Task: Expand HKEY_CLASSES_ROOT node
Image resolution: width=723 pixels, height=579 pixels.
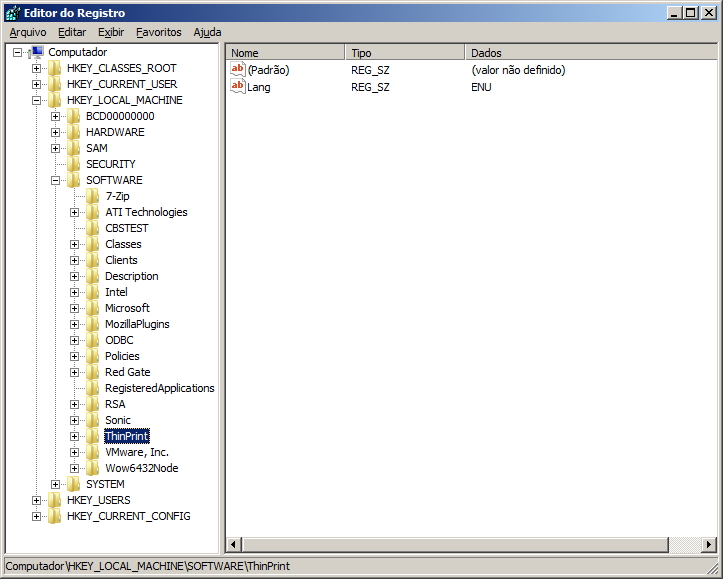Action: coord(36,68)
